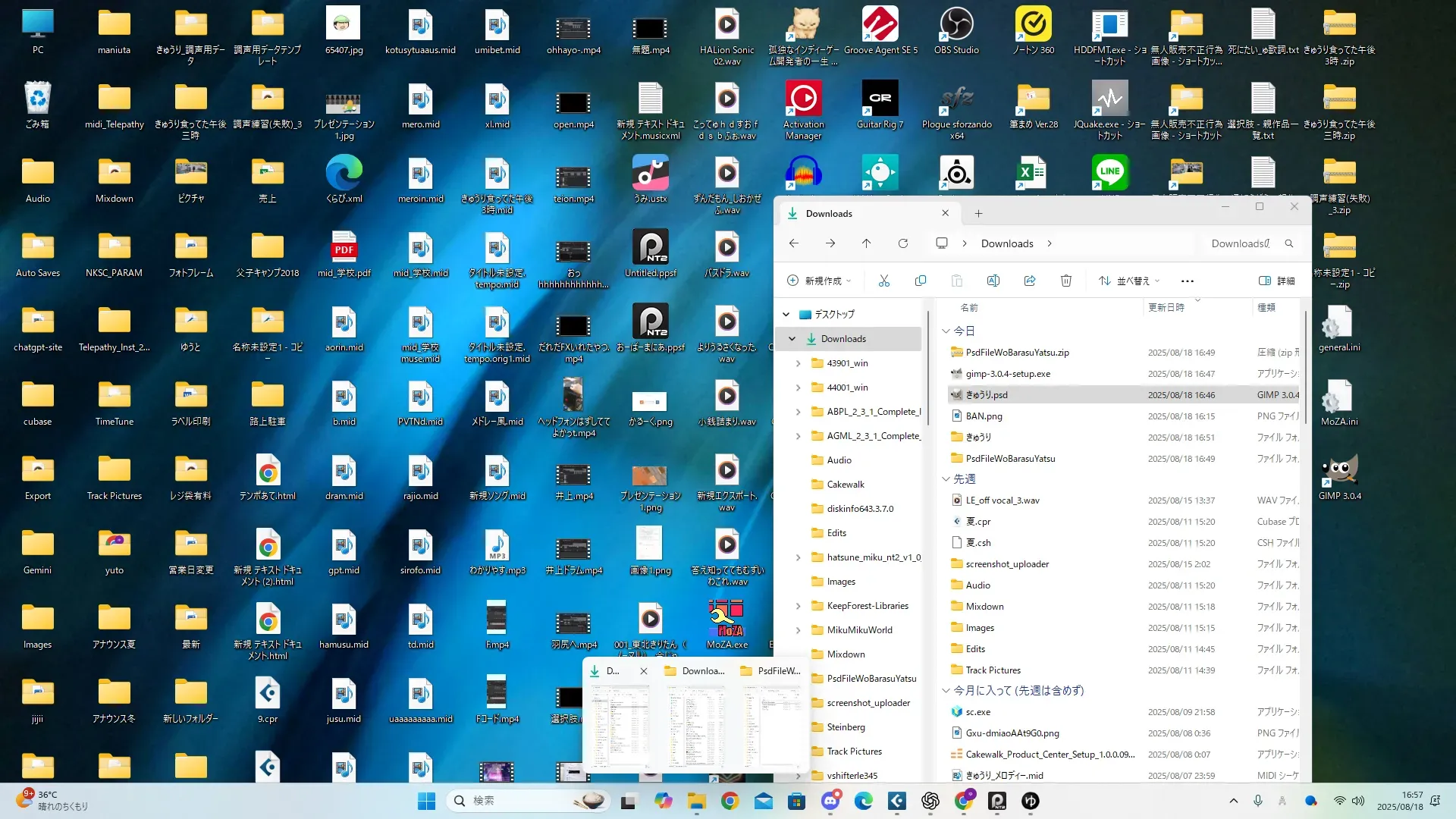Click the Share icon in Explorer toolbar
1456x819 pixels.
pyautogui.click(x=1030, y=281)
